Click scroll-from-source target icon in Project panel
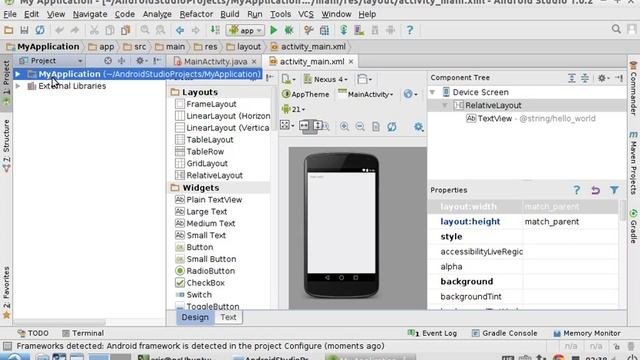Screen dimensions: 640x360 pos(108,61)
